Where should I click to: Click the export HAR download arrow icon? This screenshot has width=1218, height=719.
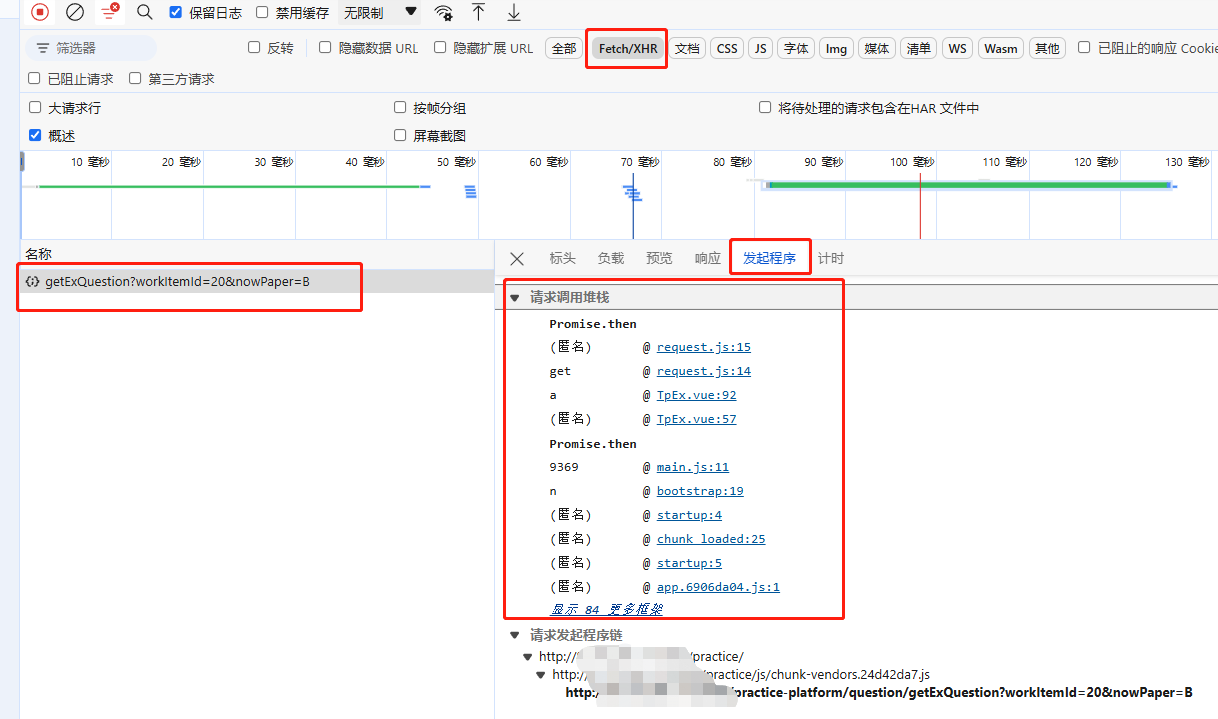click(514, 12)
